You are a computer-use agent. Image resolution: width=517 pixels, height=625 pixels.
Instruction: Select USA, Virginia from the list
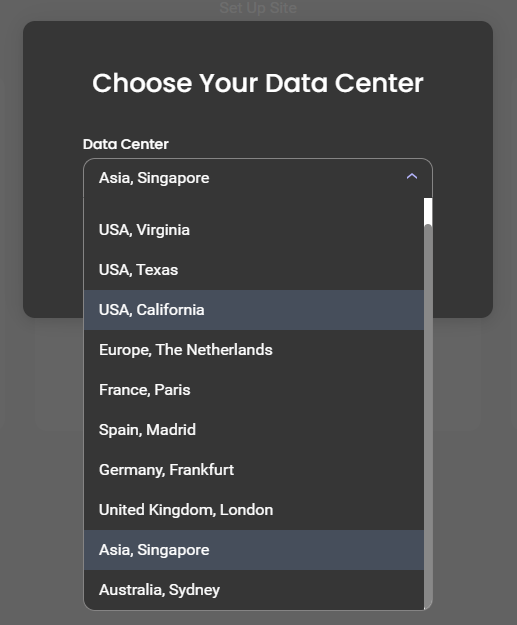coord(254,230)
